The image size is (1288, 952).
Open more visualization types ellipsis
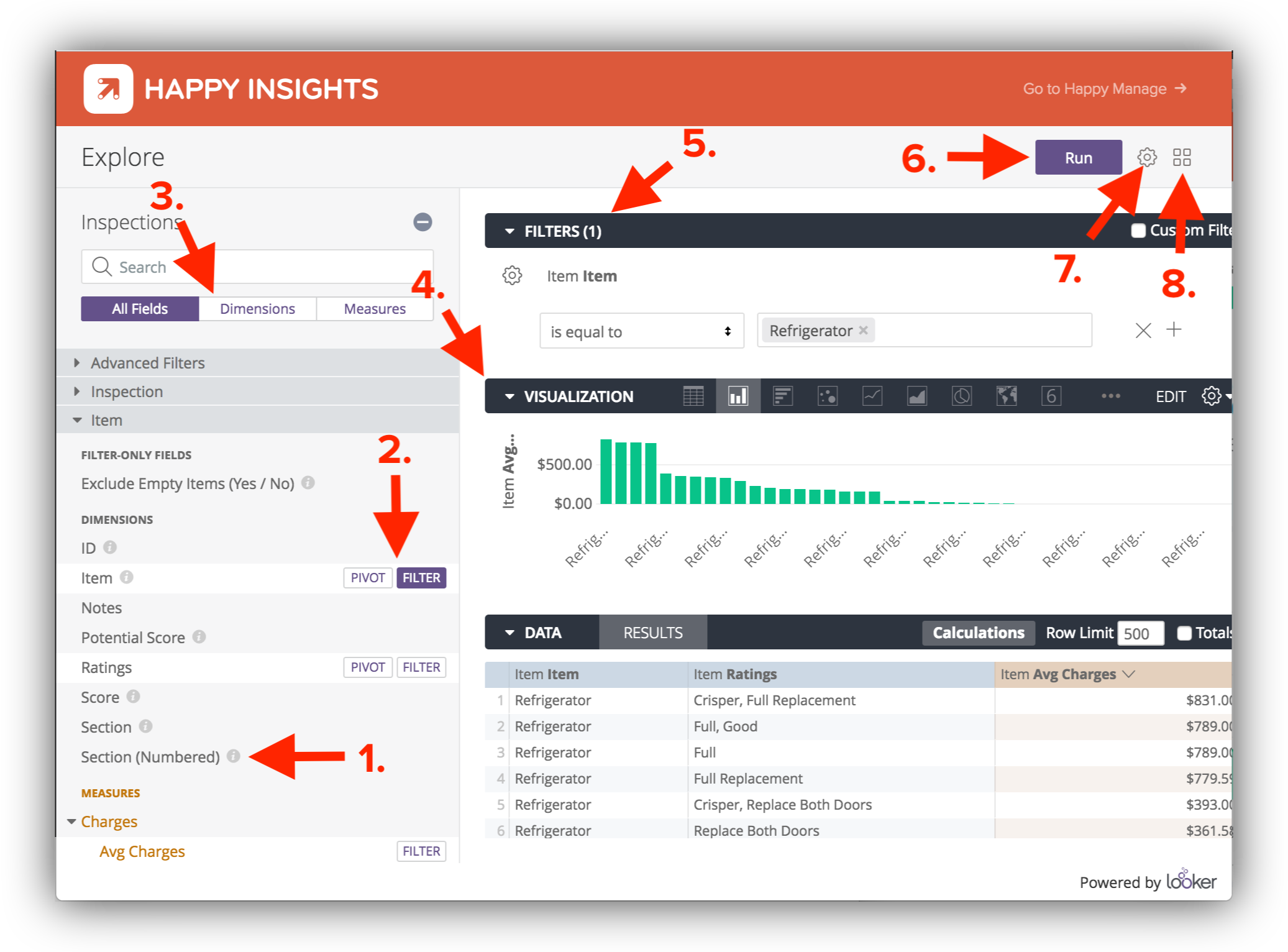pos(1111,396)
